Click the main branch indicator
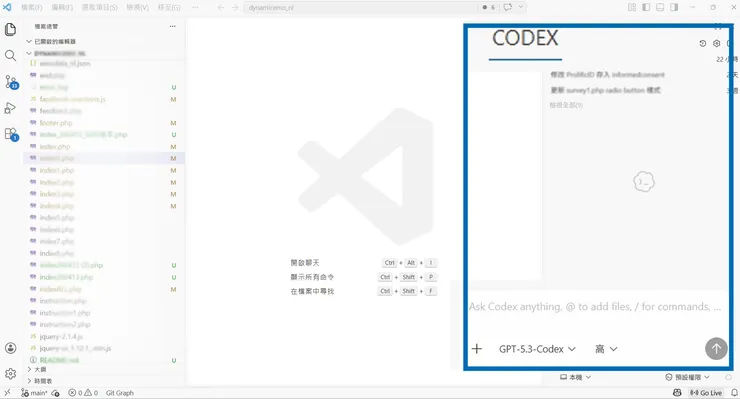 click(x=34, y=393)
